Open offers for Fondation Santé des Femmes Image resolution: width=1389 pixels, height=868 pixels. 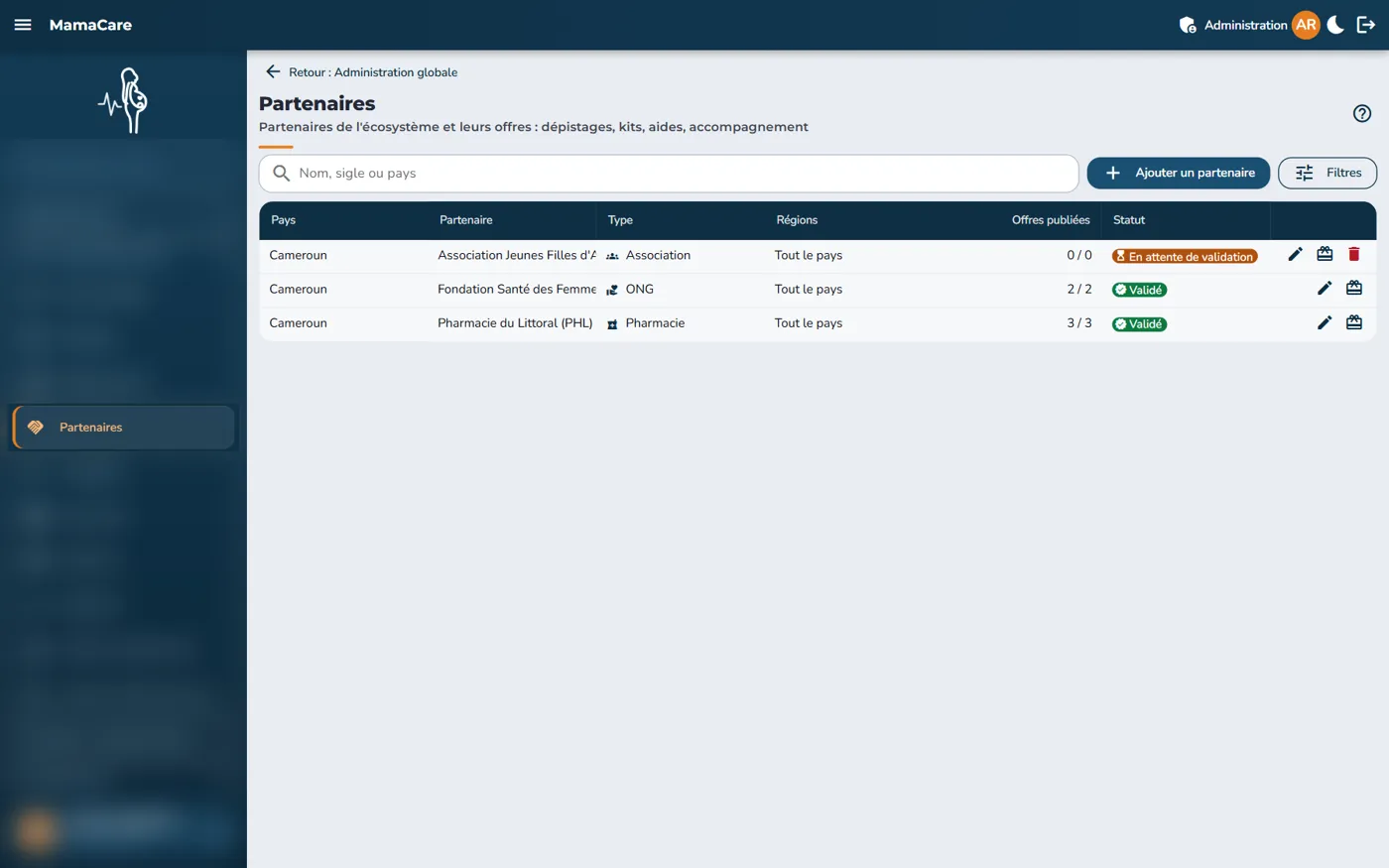click(x=1354, y=289)
